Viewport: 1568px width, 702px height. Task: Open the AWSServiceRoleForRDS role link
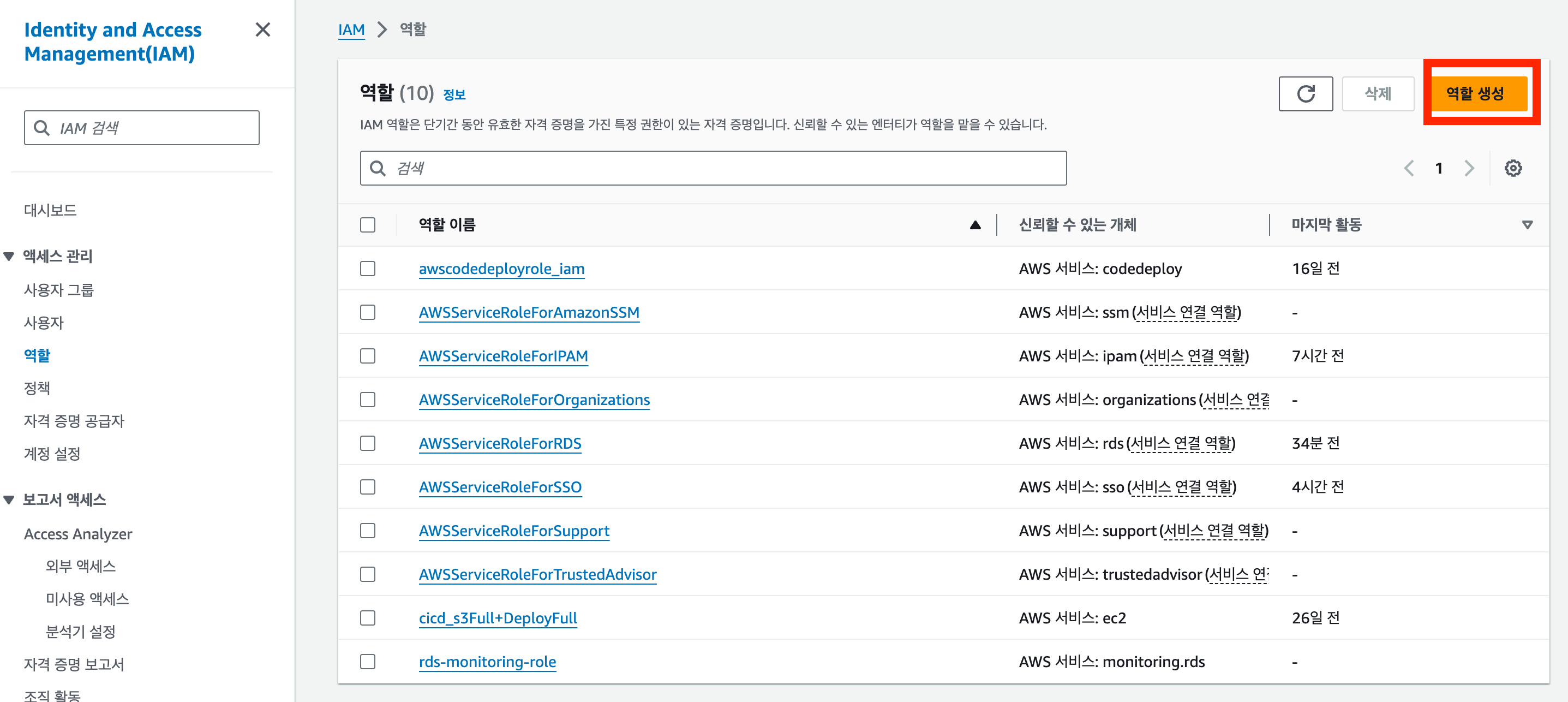500,443
